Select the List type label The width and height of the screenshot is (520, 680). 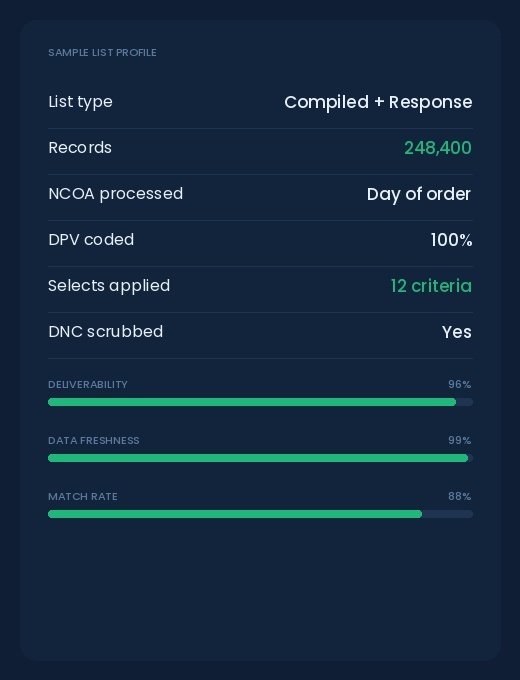click(x=80, y=102)
